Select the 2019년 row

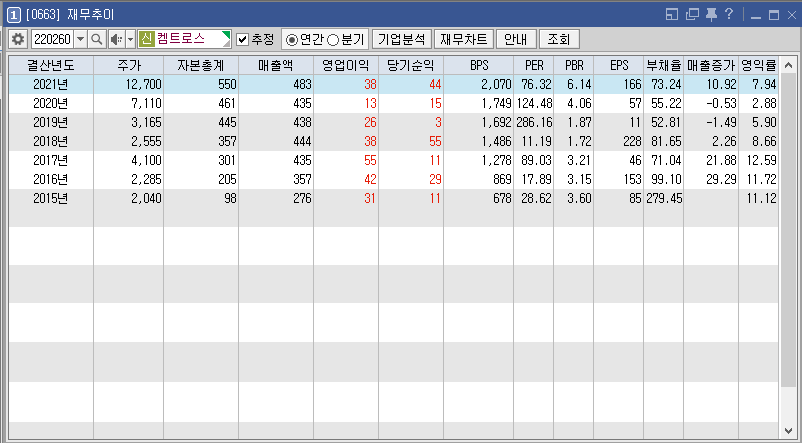tap(393, 122)
